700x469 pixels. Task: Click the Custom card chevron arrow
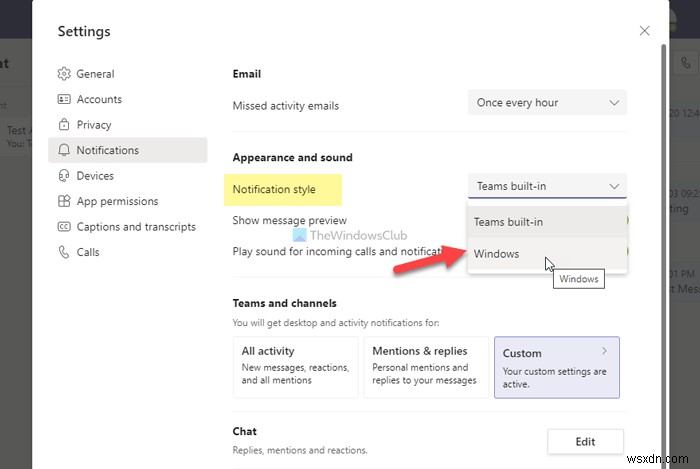coord(604,351)
